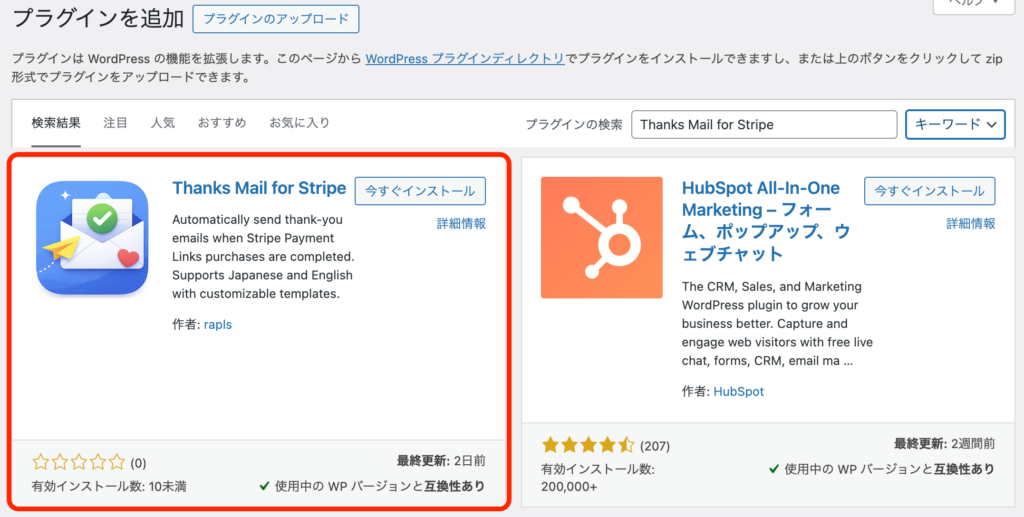Install HubSpot plugin with 今すぐインストール
The width and height of the screenshot is (1024, 517).
pyautogui.click(x=929, y=191)
